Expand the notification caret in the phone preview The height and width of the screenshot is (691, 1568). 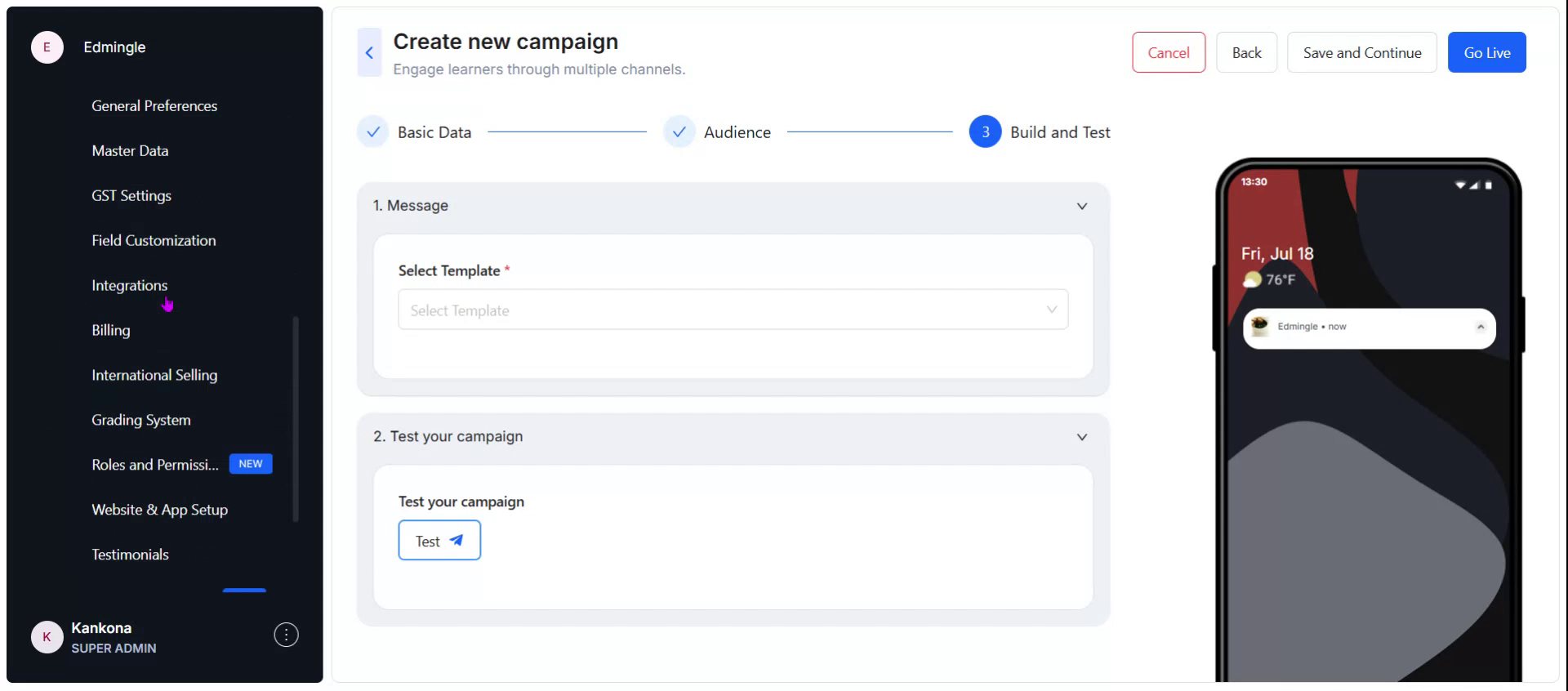[1480, 327]
